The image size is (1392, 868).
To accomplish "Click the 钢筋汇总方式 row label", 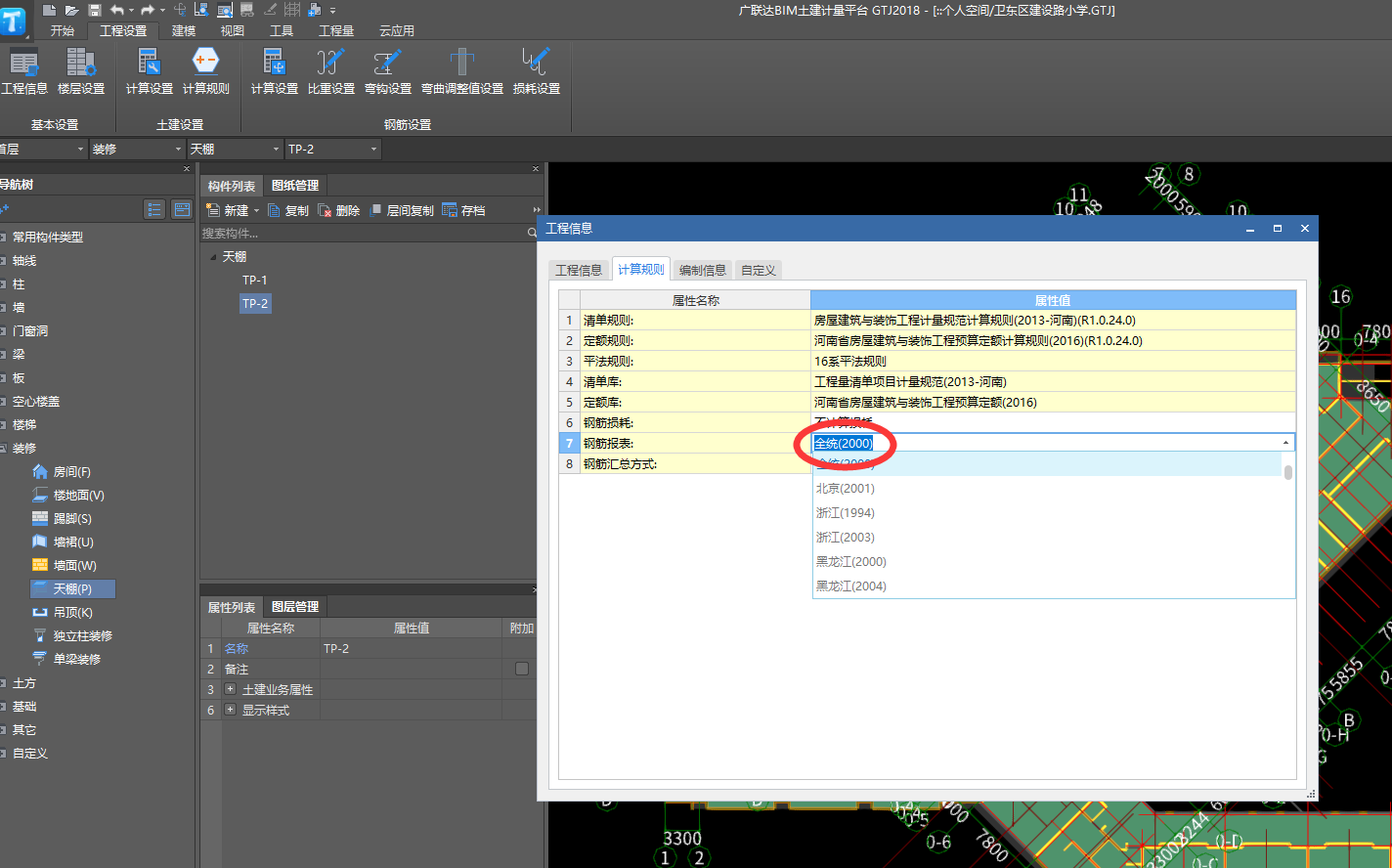I will [x=695, y=463].
